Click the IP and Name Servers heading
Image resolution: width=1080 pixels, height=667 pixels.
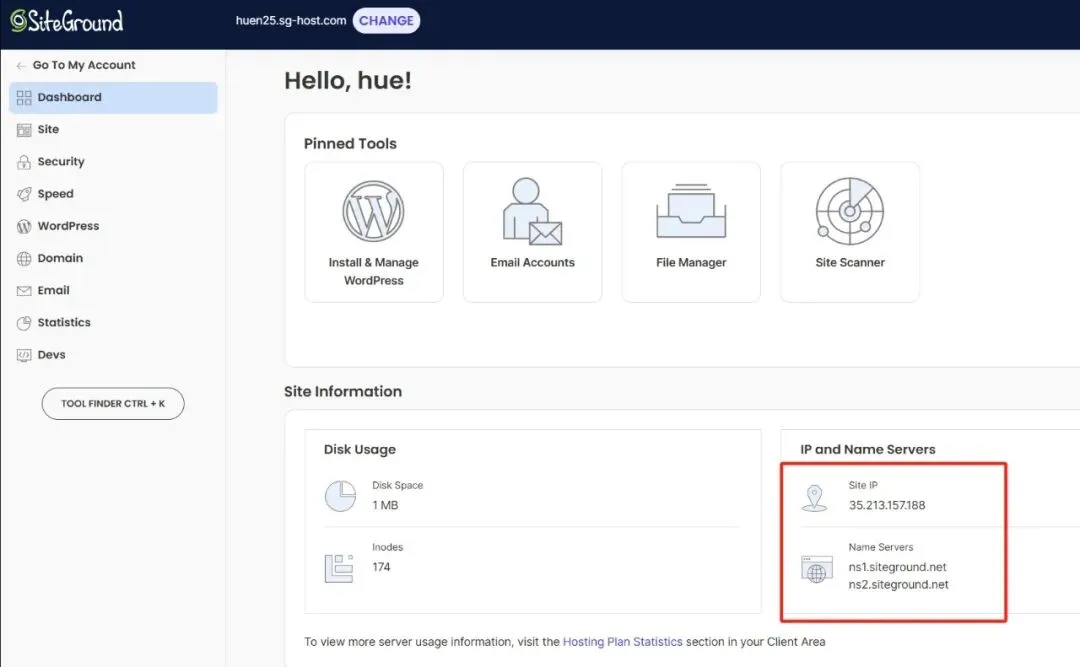click(x=868, y=449)
